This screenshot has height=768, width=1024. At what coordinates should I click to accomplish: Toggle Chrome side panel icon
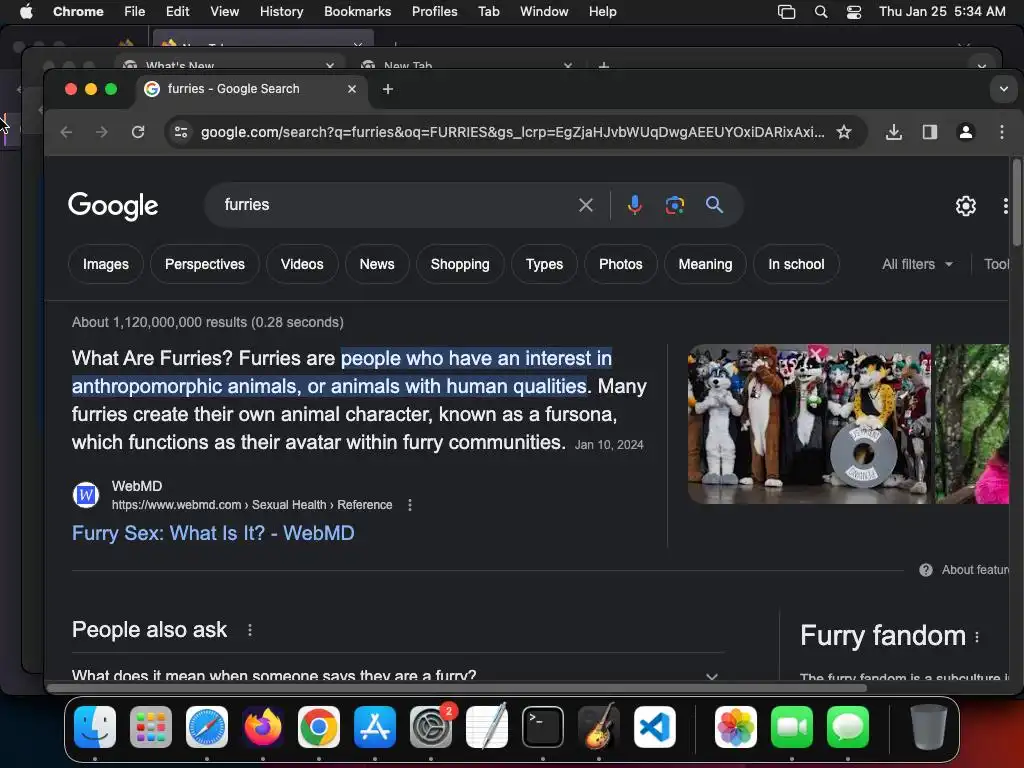pos(930,132)
